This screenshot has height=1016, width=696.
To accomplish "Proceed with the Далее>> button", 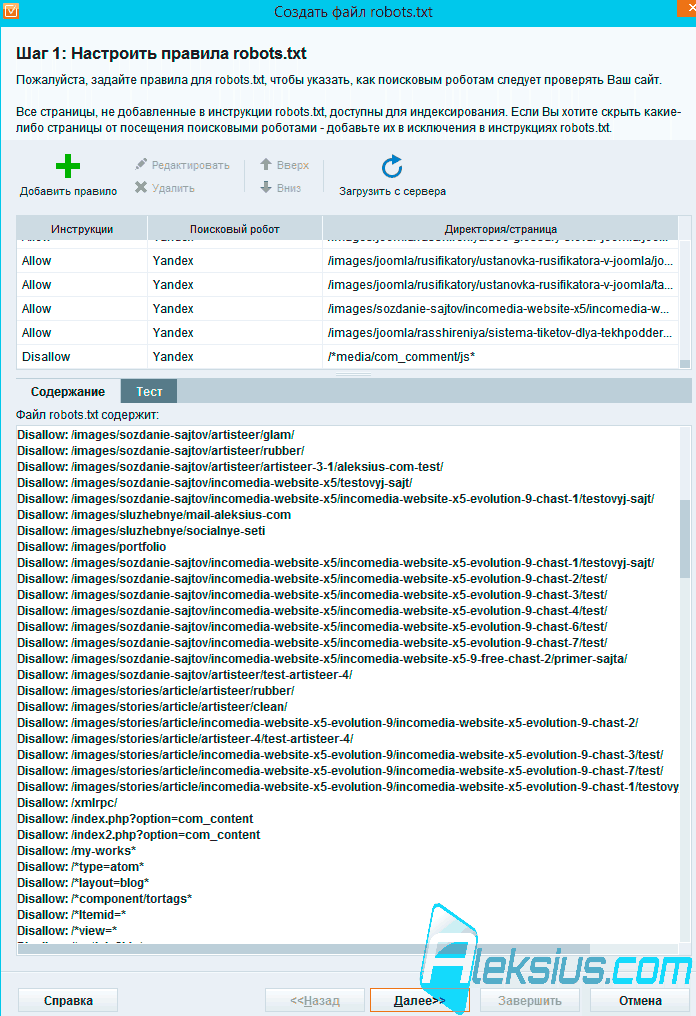I will coord(419,1000).
